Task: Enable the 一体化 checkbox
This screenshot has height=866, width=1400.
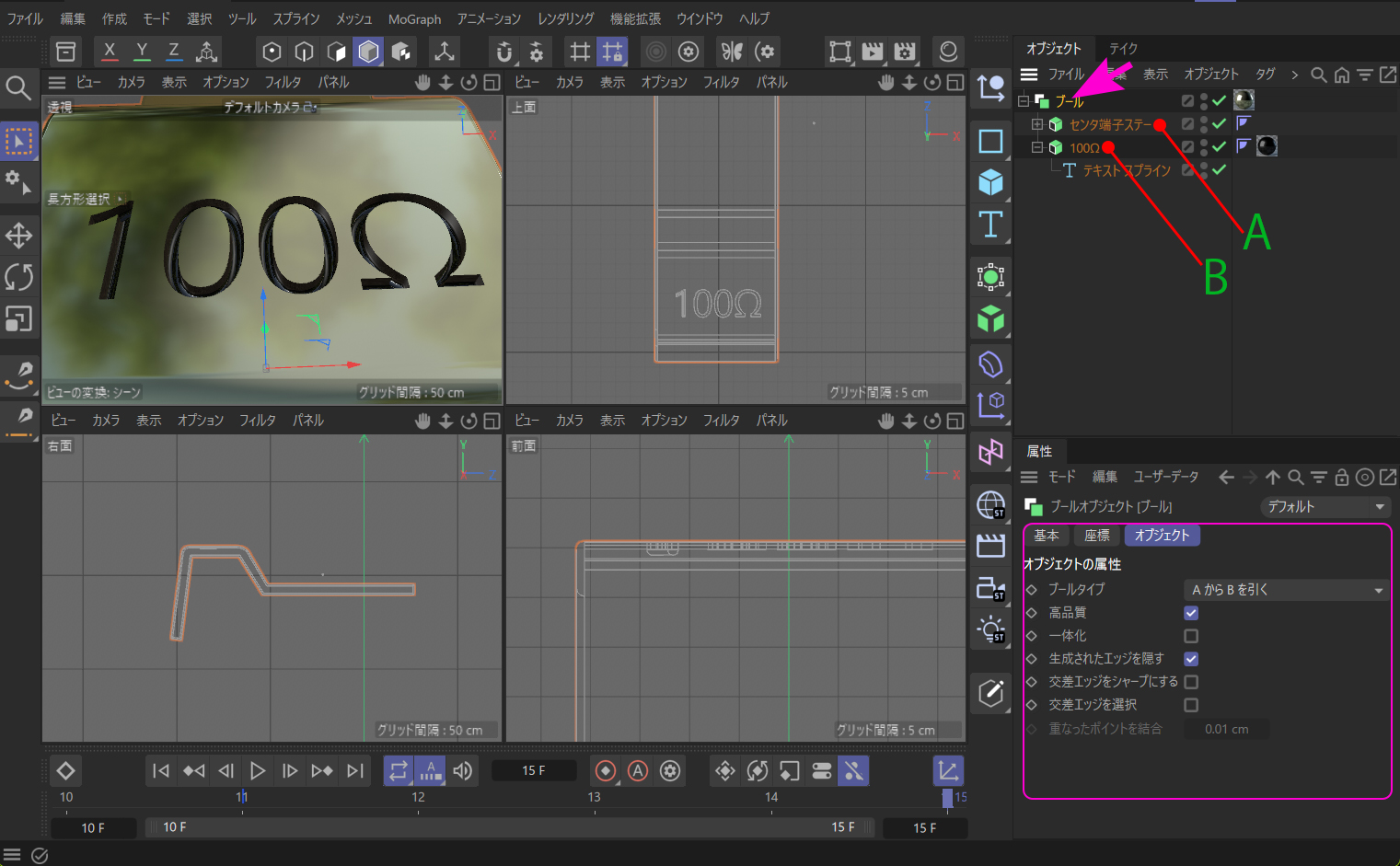Action: (1191, 636)
